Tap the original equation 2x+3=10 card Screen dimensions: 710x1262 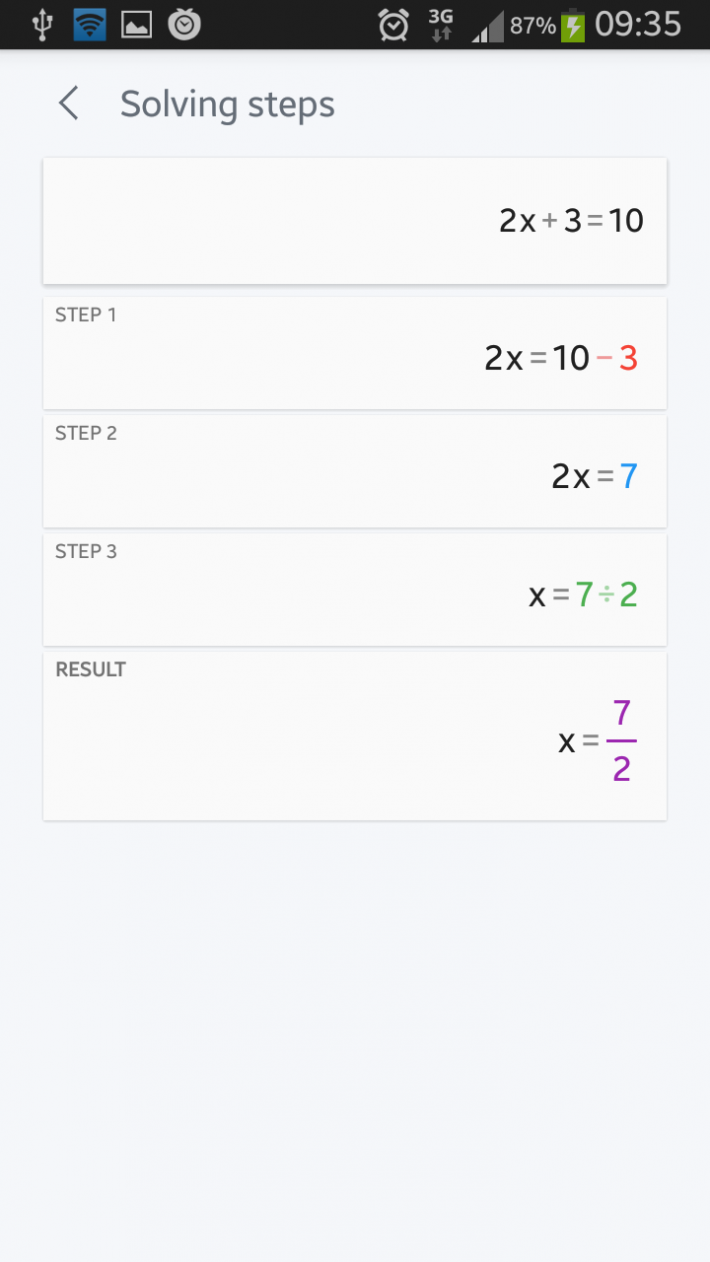tap(355, 221)
